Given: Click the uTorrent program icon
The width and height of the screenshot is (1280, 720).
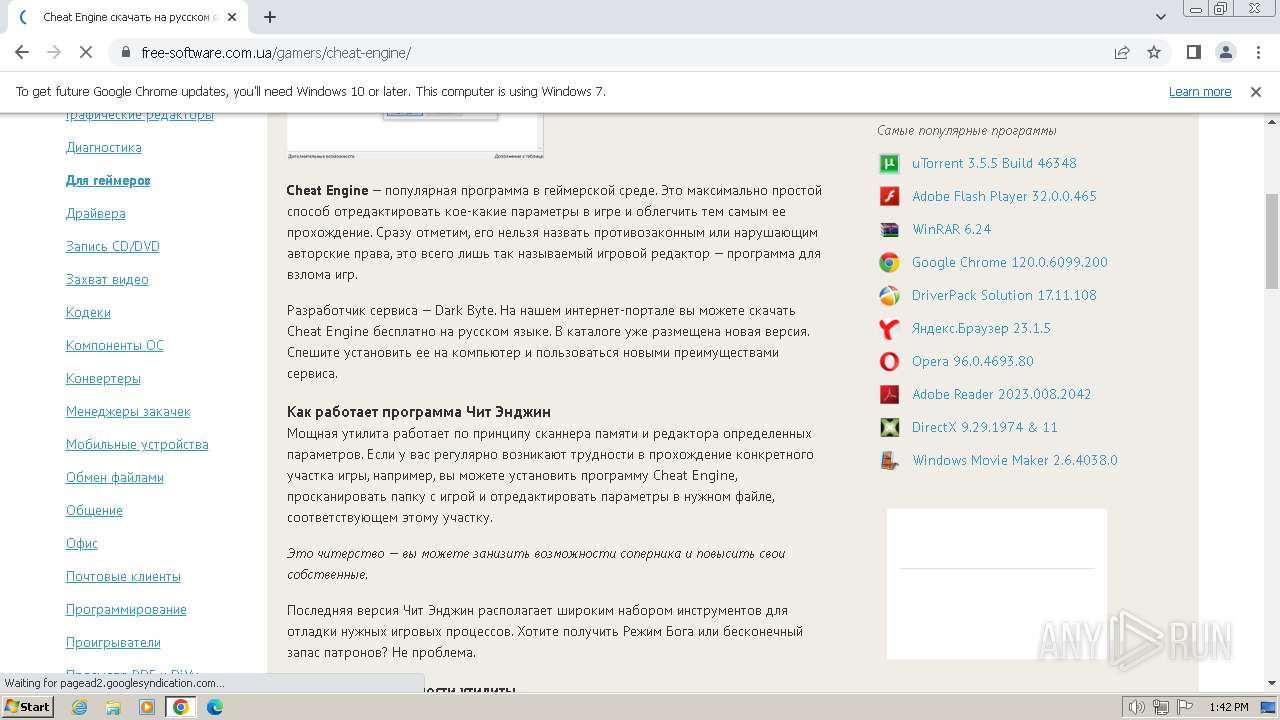Looking at the screenshot, I should click(889, 164).
